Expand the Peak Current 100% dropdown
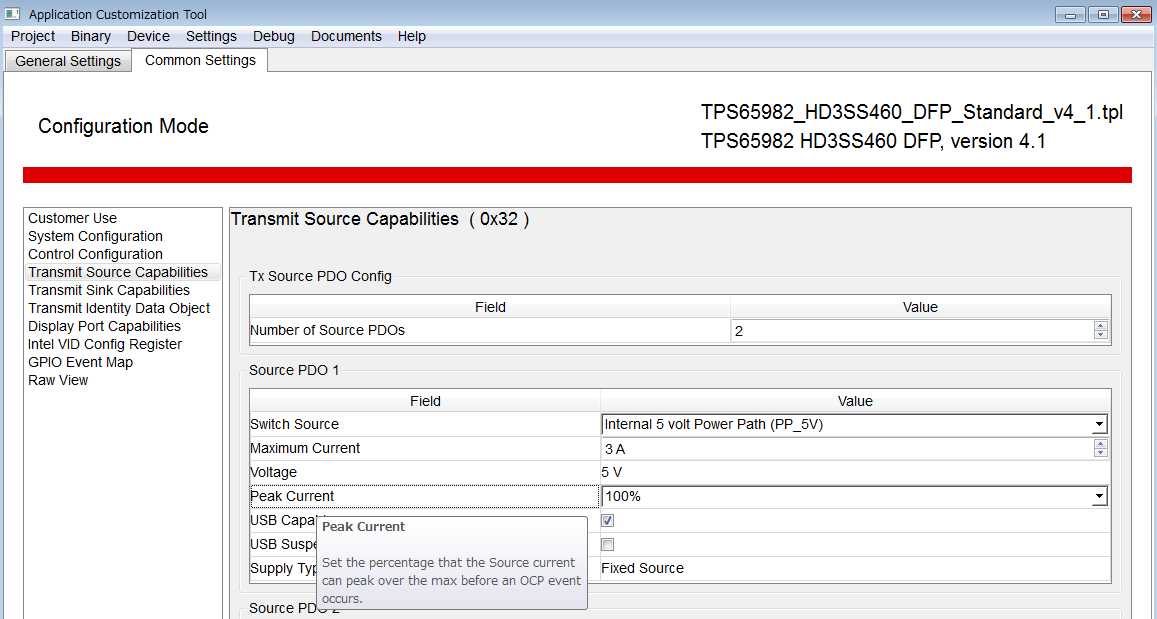Viewport: 1157px width, 619px height. coord(1099,497)
